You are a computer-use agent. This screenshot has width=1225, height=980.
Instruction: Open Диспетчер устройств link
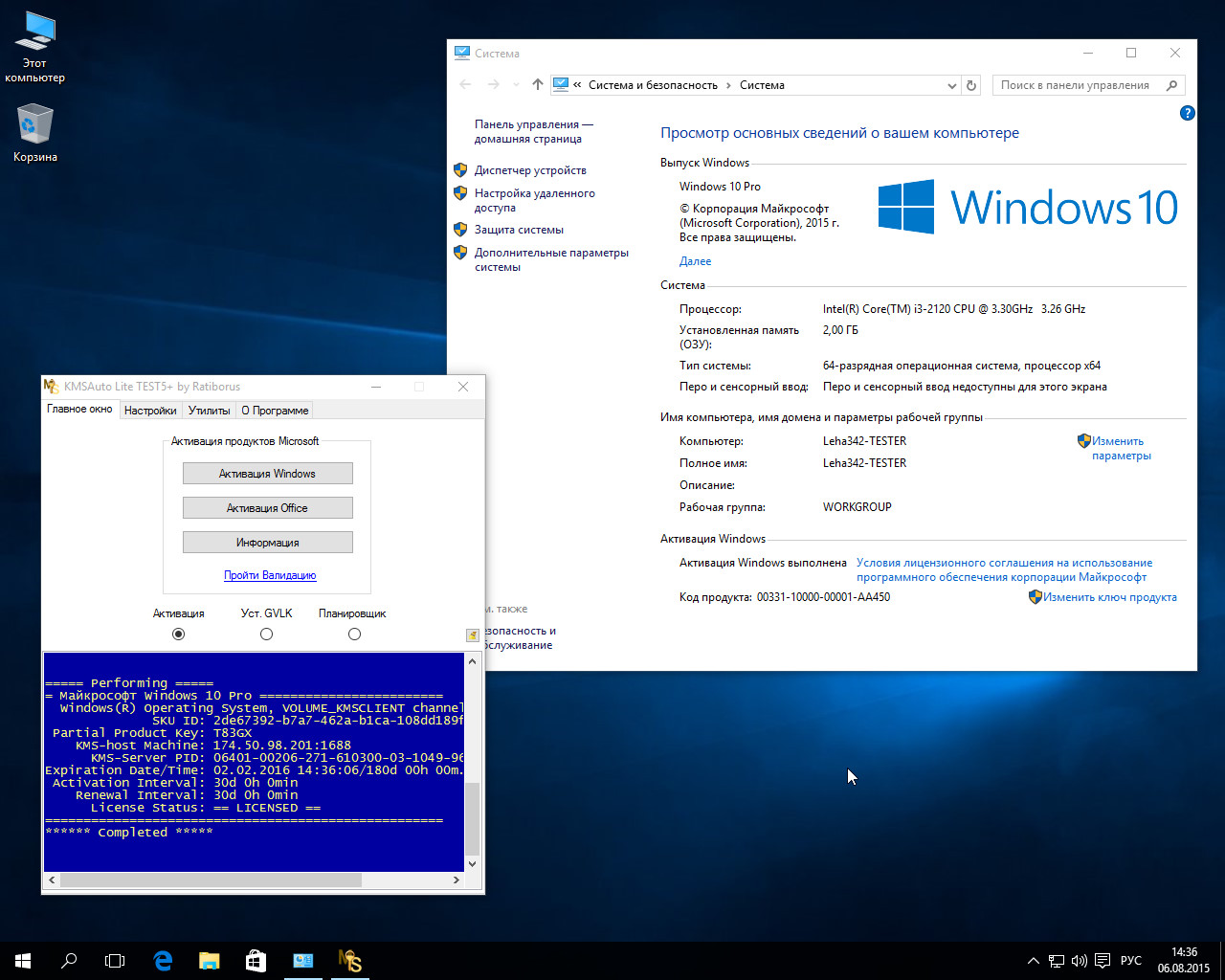[x=530, y=170]
